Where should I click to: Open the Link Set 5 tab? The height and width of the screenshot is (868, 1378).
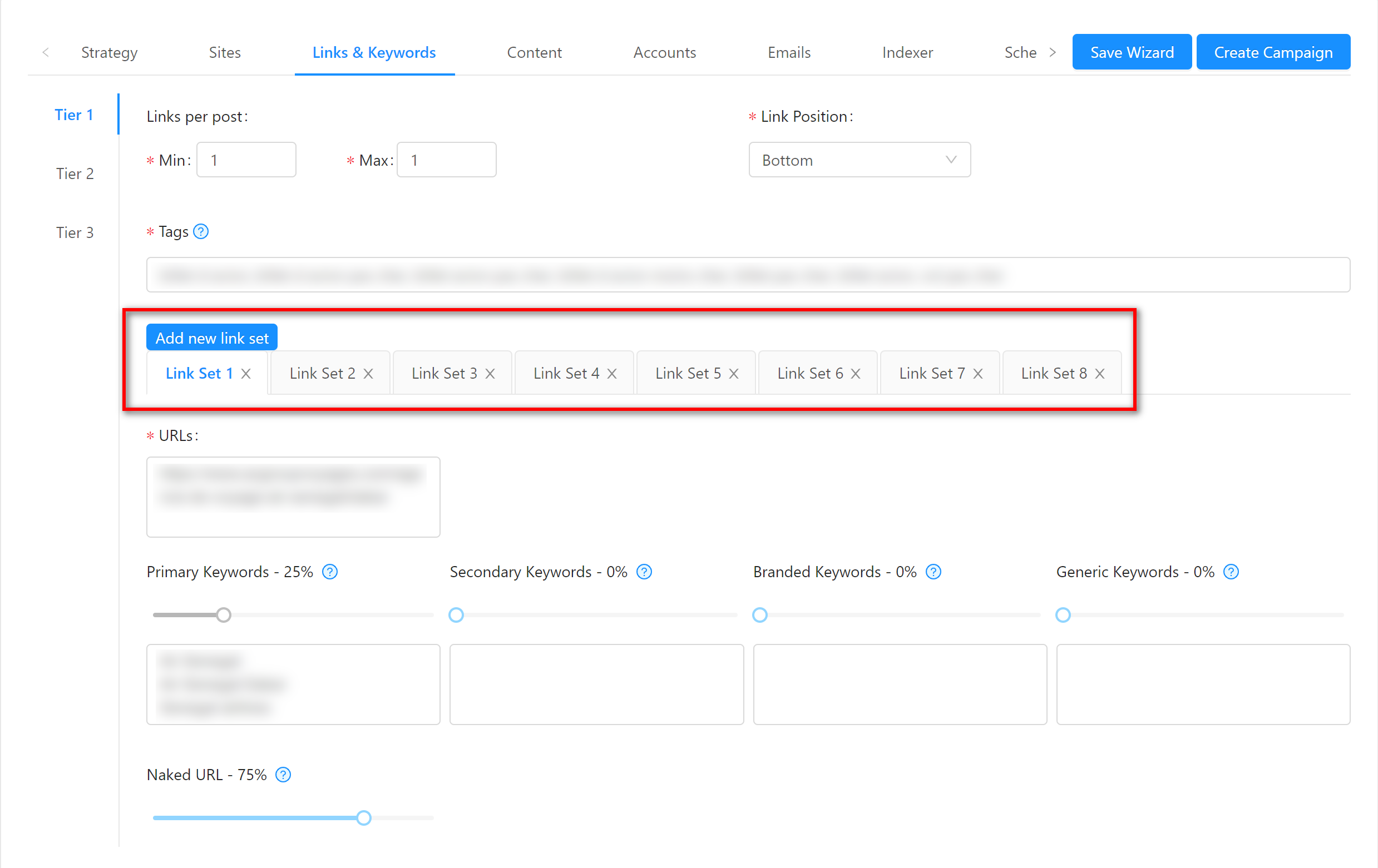tap(688, 373)
